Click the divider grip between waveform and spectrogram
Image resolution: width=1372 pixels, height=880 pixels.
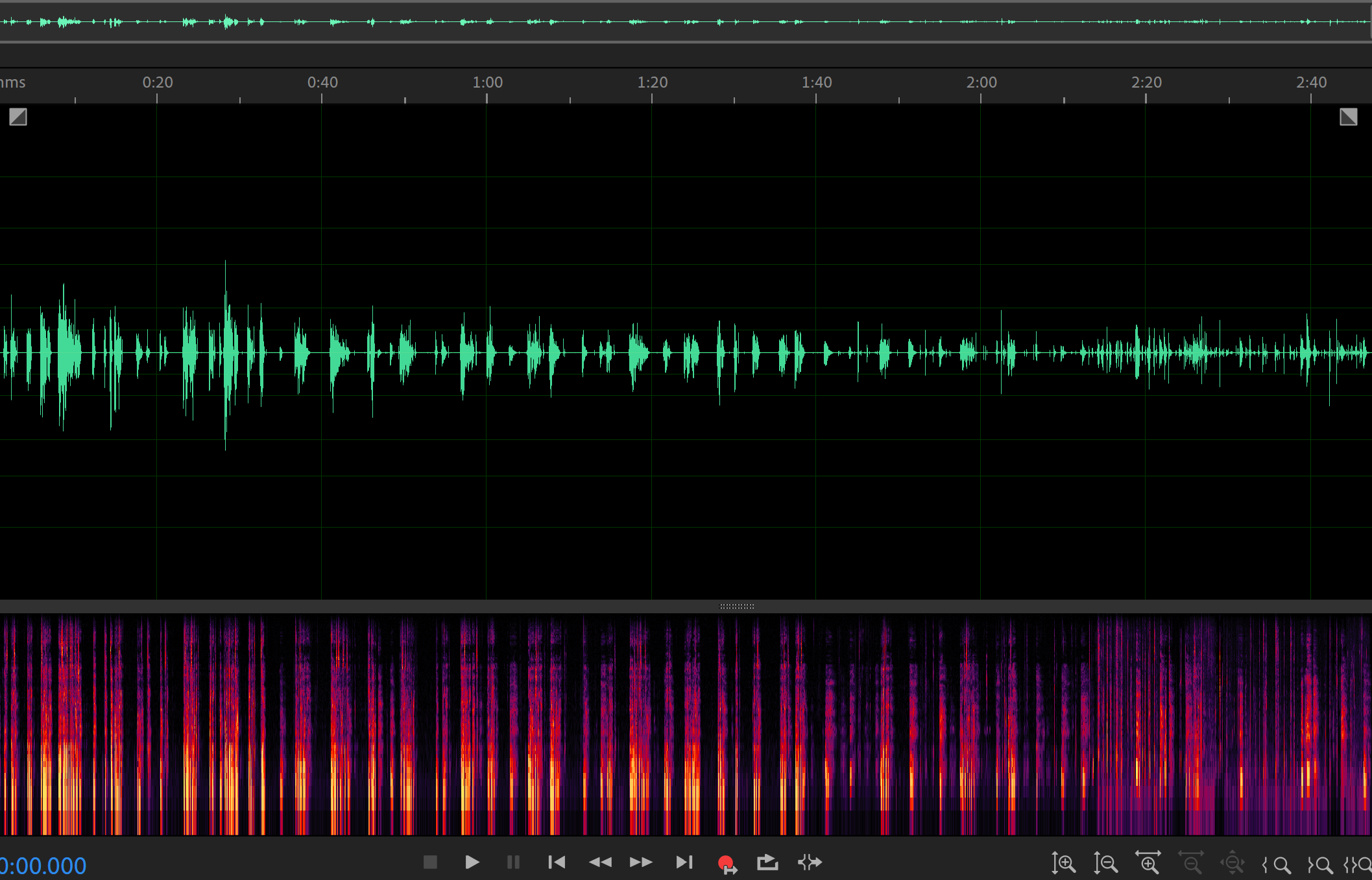(737, 606)
